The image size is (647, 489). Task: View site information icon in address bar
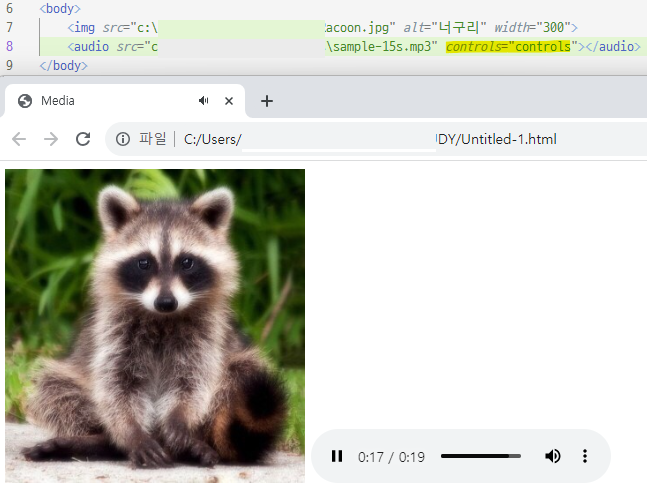point(123,139)
